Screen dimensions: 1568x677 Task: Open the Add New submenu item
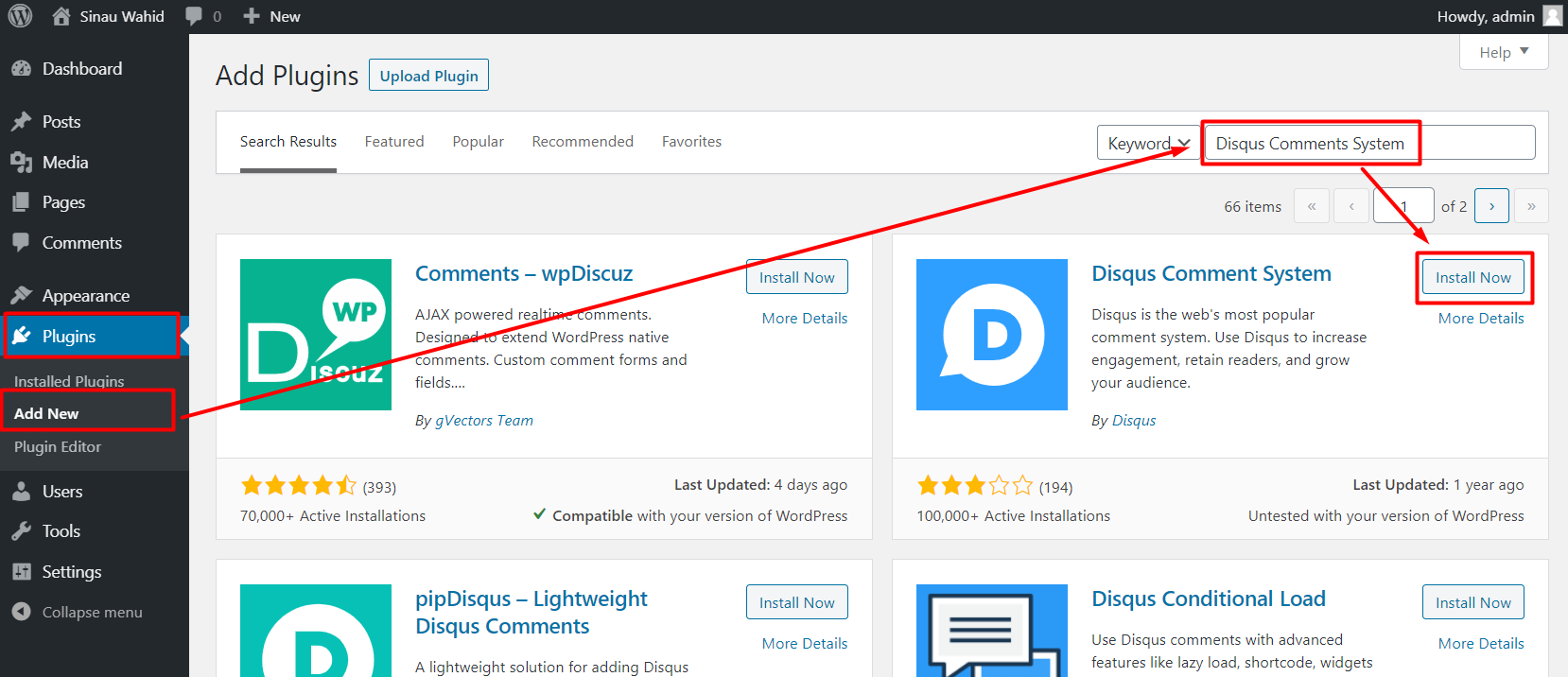tap(46, 414)
